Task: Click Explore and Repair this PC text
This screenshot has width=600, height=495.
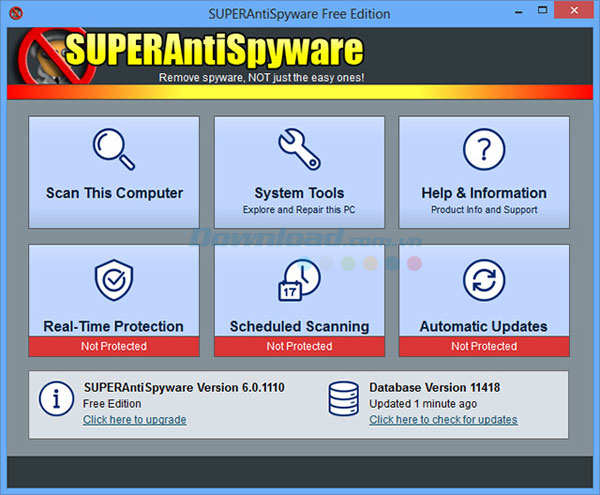Action: pos(299,210)
